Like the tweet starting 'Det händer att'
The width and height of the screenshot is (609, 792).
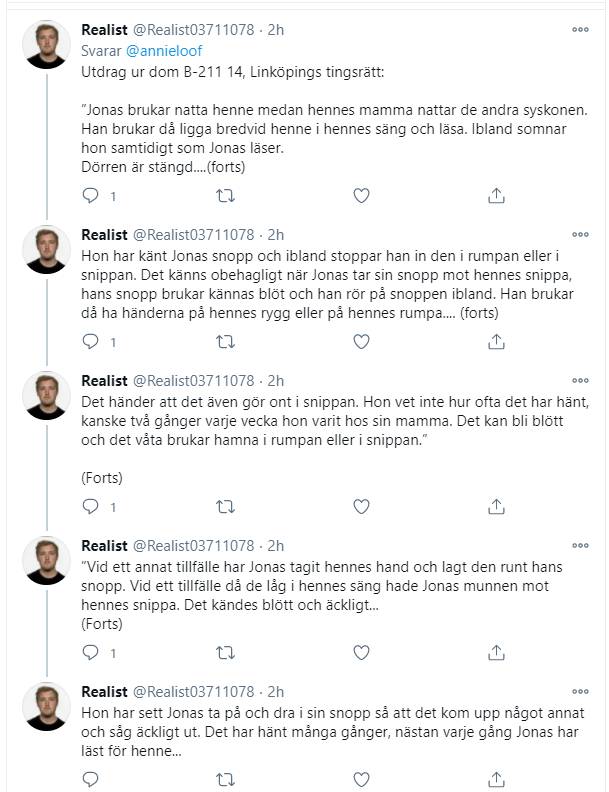(361, 506)
